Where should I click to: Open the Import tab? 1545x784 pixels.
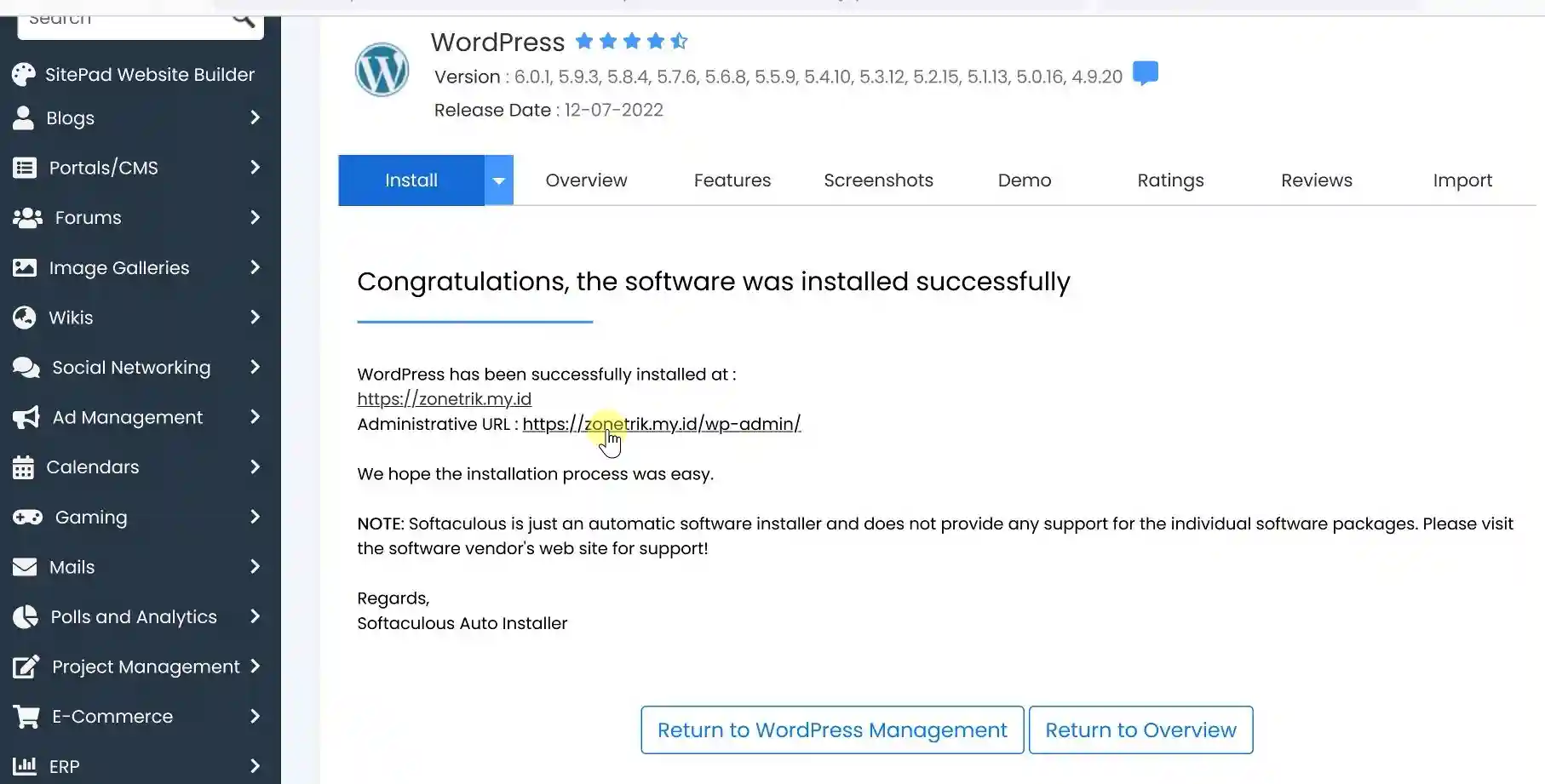[x=1462, y=180]
